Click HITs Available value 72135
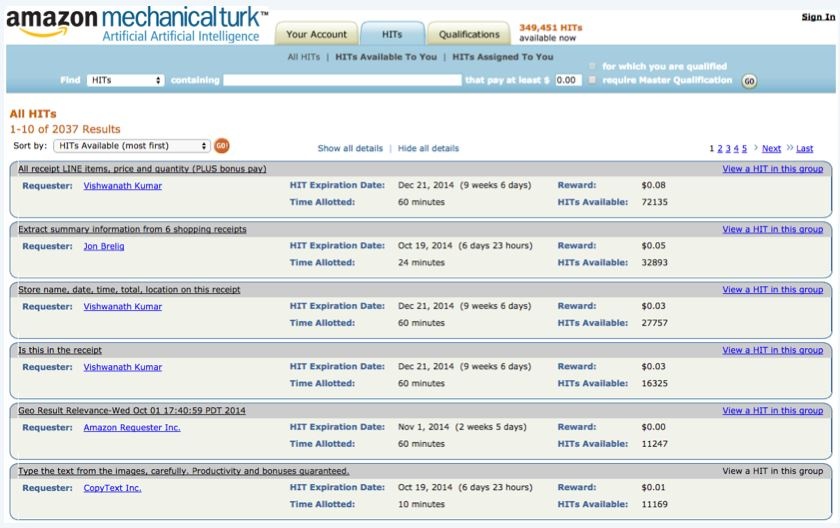 click(655, 202)
